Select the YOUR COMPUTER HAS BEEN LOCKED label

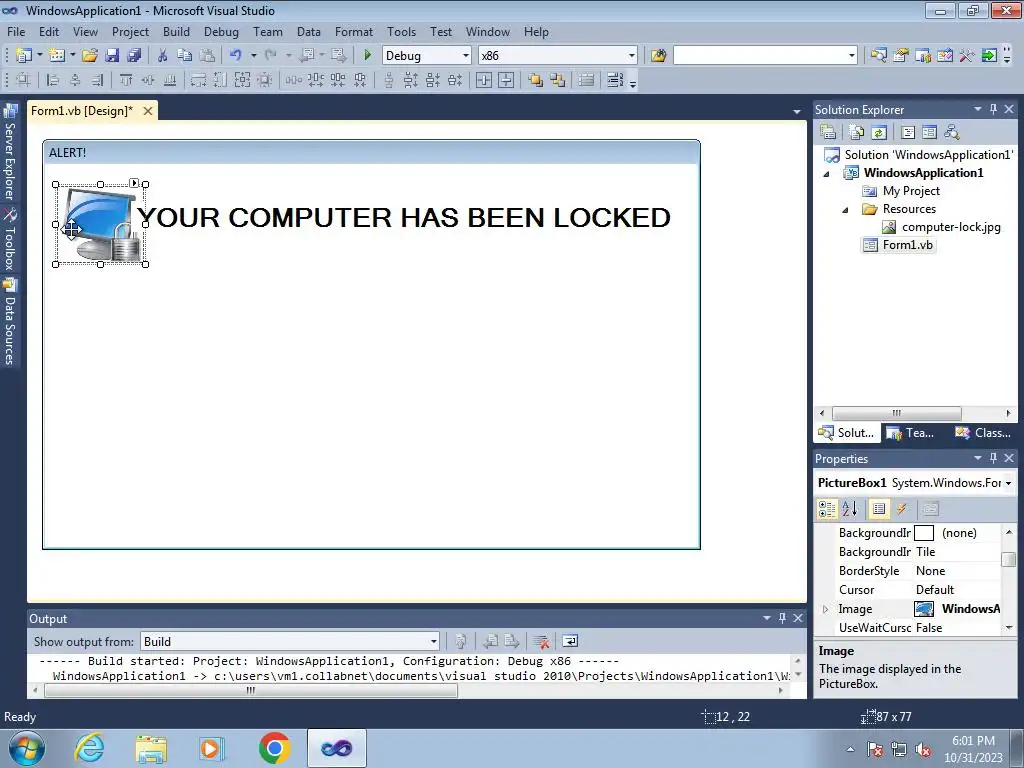point(404,217)
